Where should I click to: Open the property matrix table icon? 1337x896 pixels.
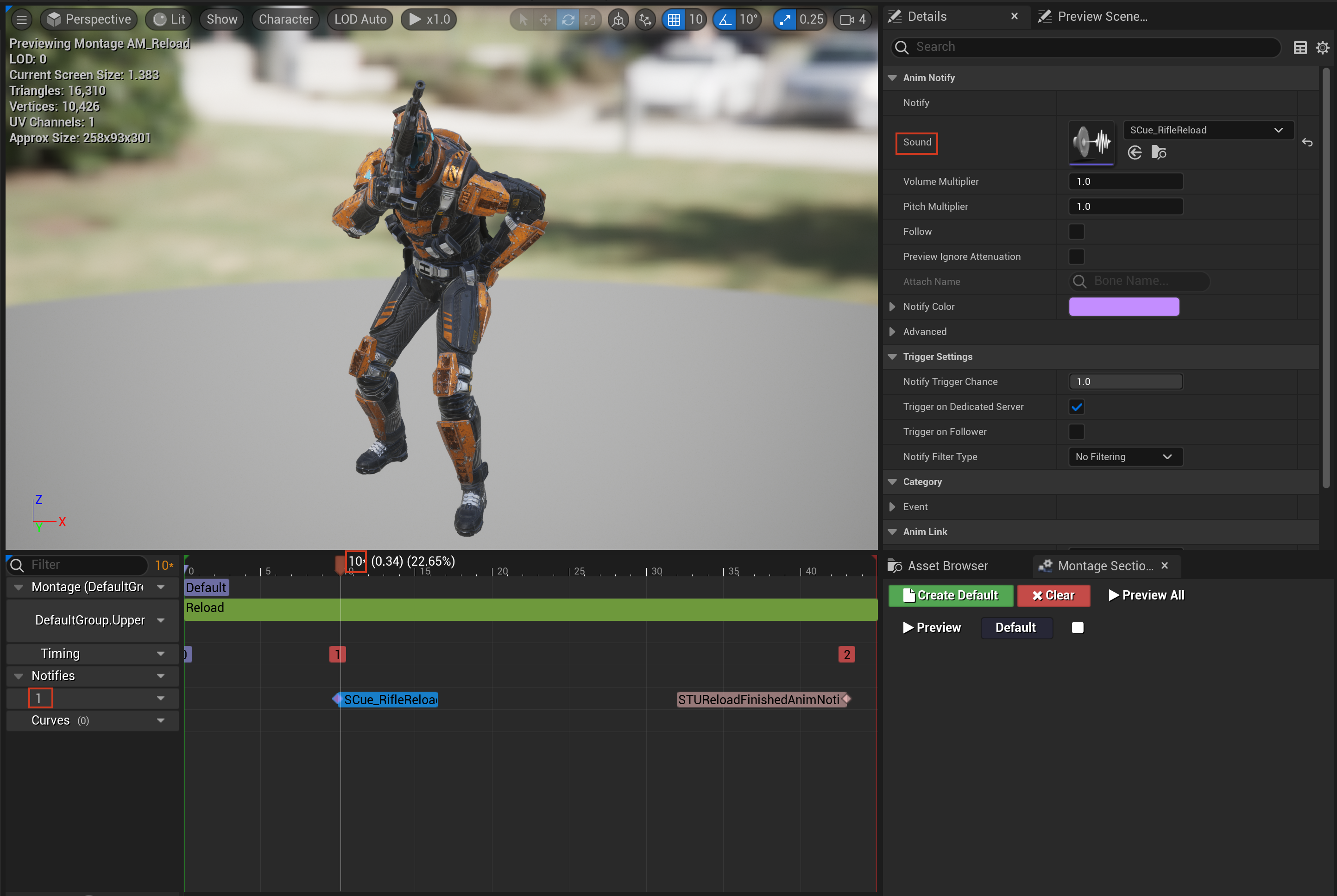pos(1300,48)
